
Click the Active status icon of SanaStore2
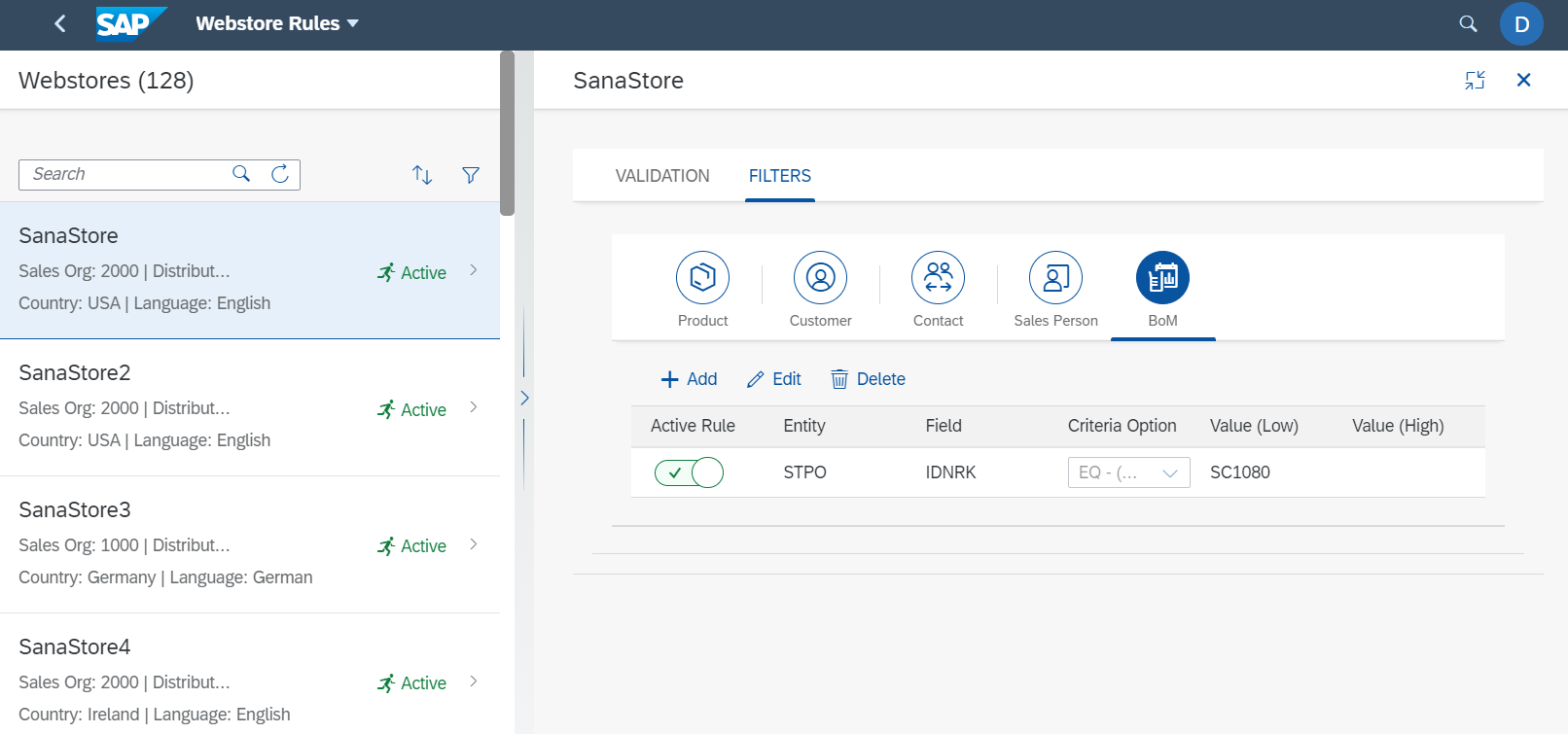[x=386, y=409]
